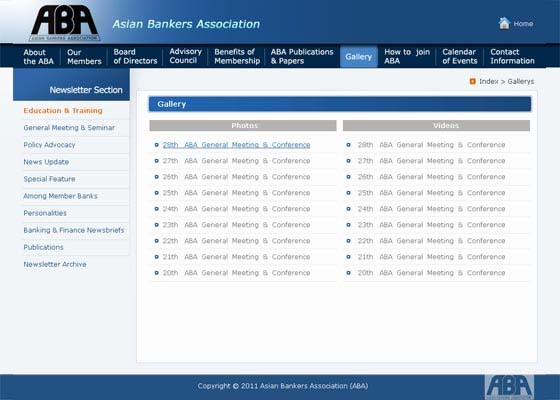Open 26th ABA General Meeting photos
This screenshot has height=400, width=560.
[x=236, y=177]
